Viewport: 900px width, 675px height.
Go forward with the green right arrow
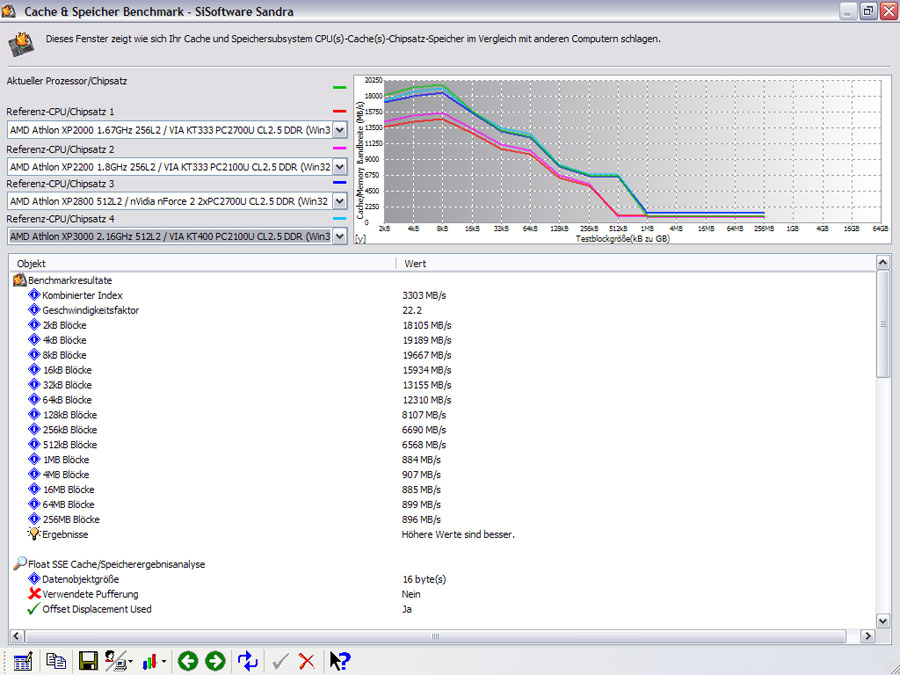point(215,661)
